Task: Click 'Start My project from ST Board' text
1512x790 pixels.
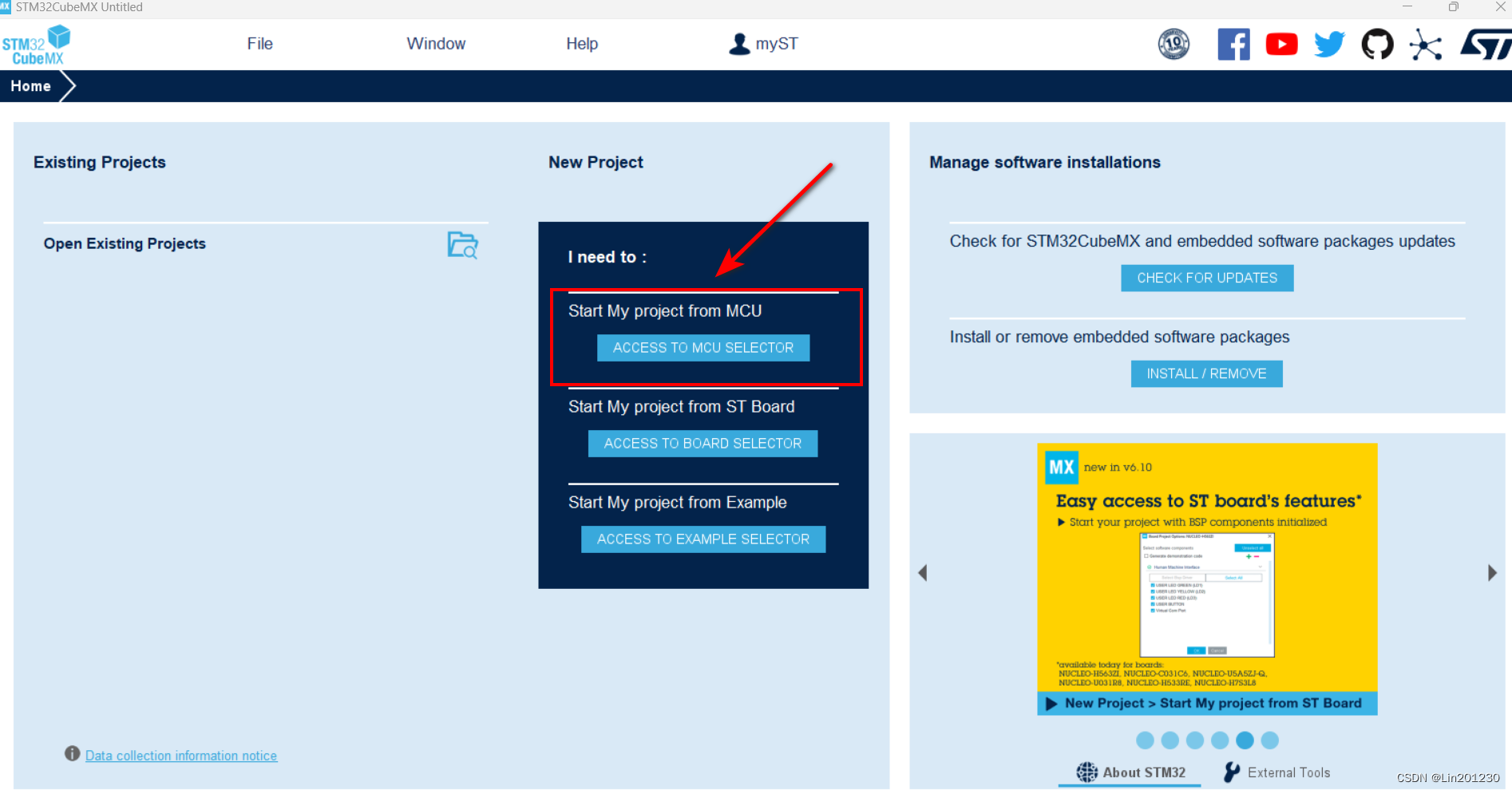Action: (682, 407)
